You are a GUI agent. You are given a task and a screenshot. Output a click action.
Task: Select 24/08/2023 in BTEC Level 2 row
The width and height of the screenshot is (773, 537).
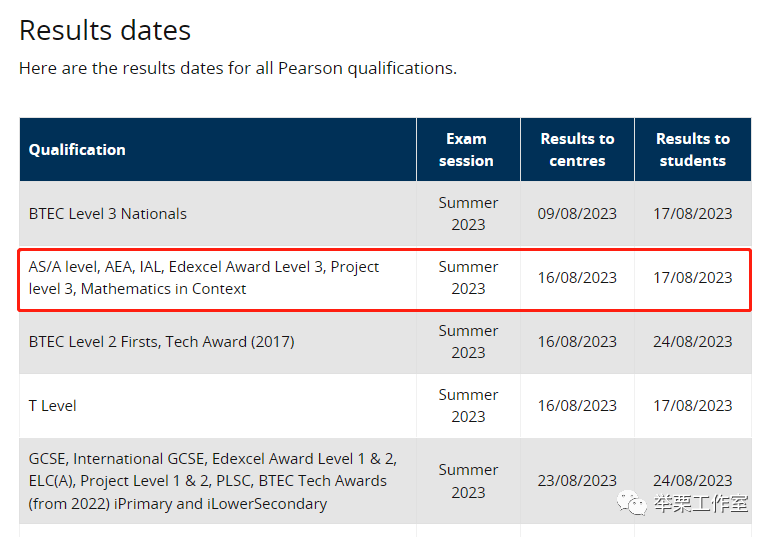(693, 342)
